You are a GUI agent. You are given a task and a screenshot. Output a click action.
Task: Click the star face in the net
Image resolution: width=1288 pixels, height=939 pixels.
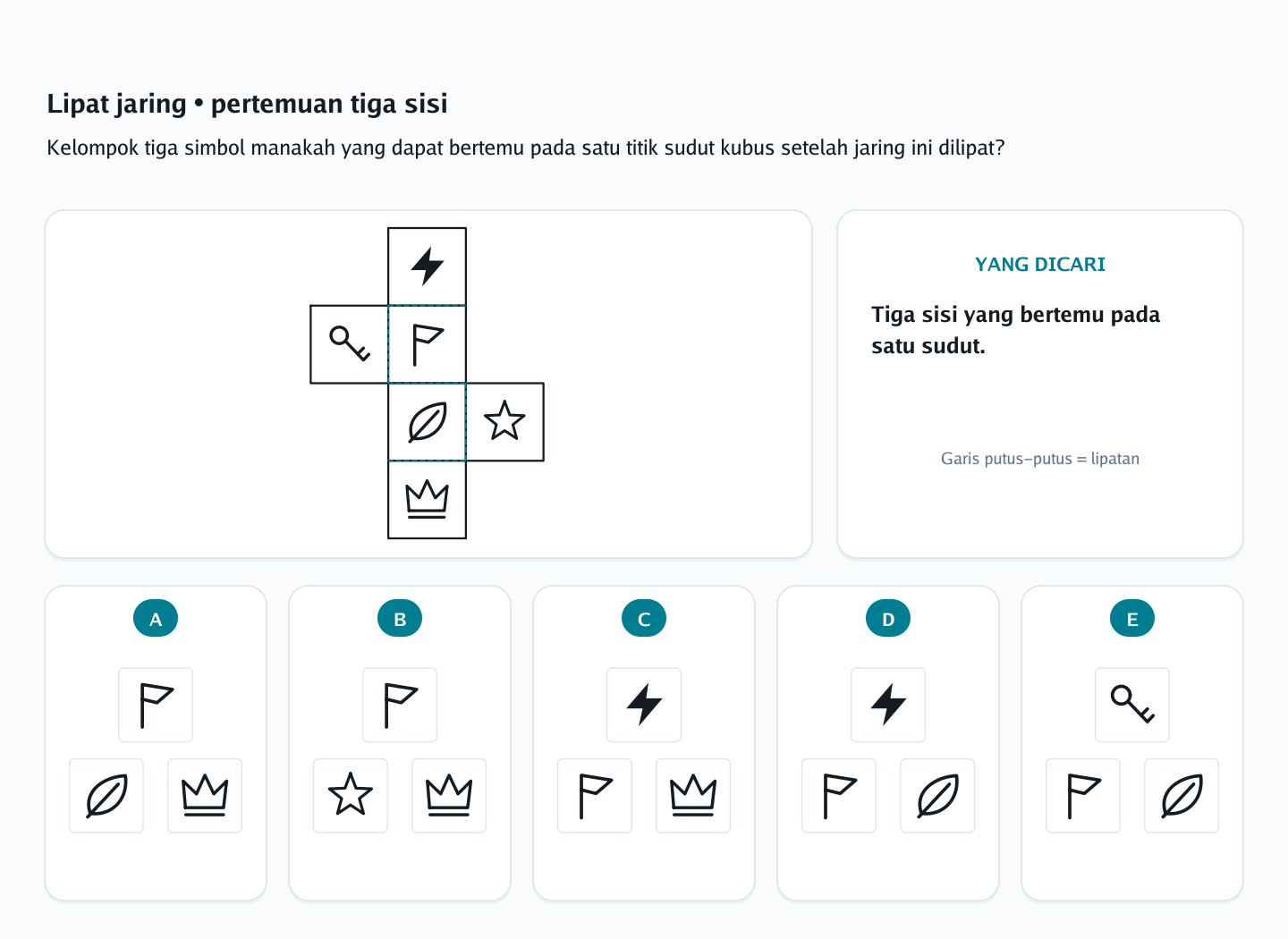coord(504,422)
